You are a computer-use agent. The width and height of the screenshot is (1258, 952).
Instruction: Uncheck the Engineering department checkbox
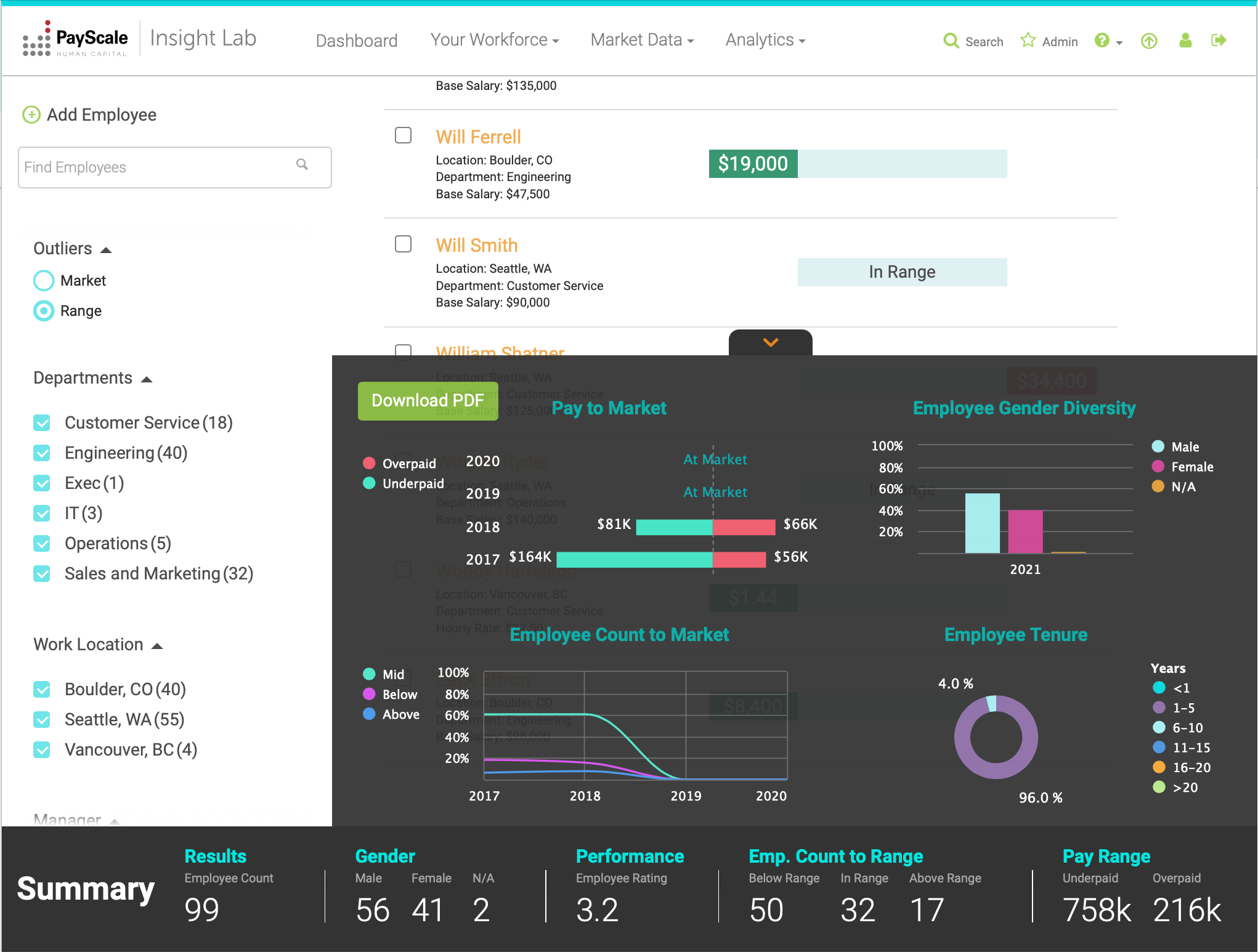42,453
